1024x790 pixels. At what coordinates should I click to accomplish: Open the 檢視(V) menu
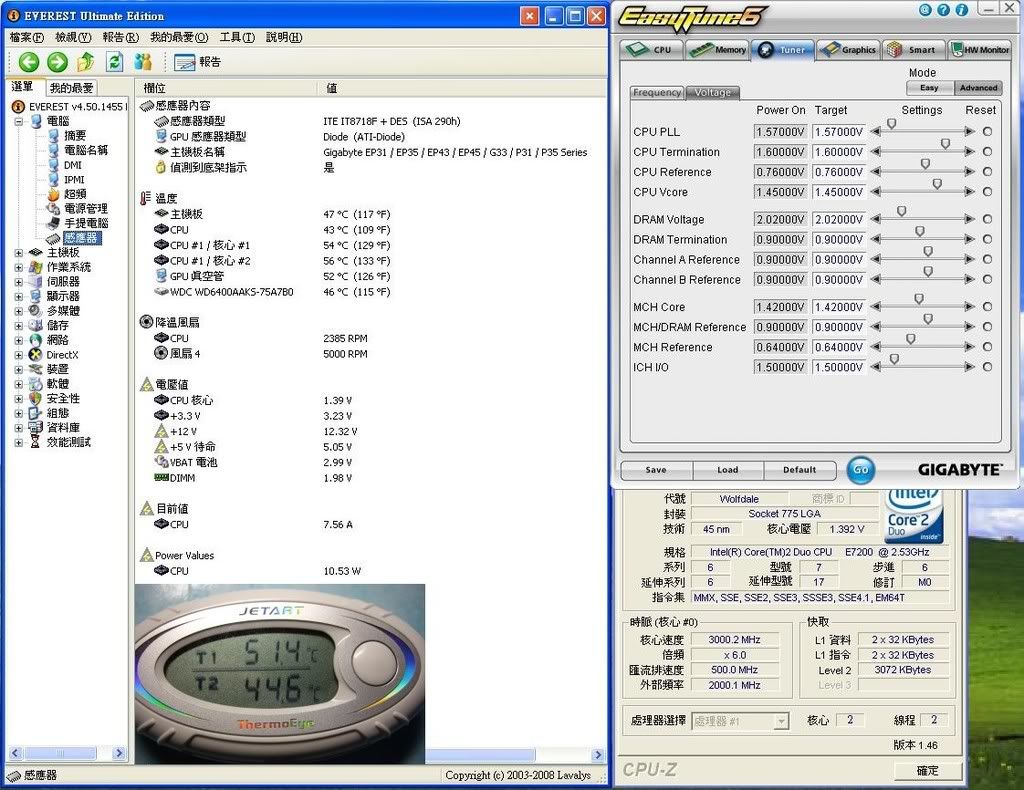click(73, 37)
